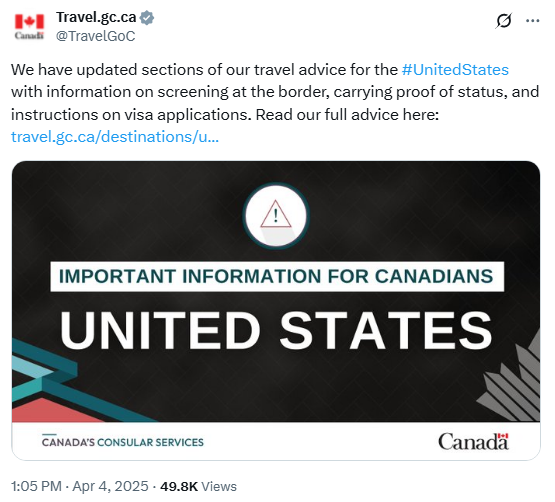View the 49.8K Views count
The image size is (555, 502).
click(x=198, y=486)
